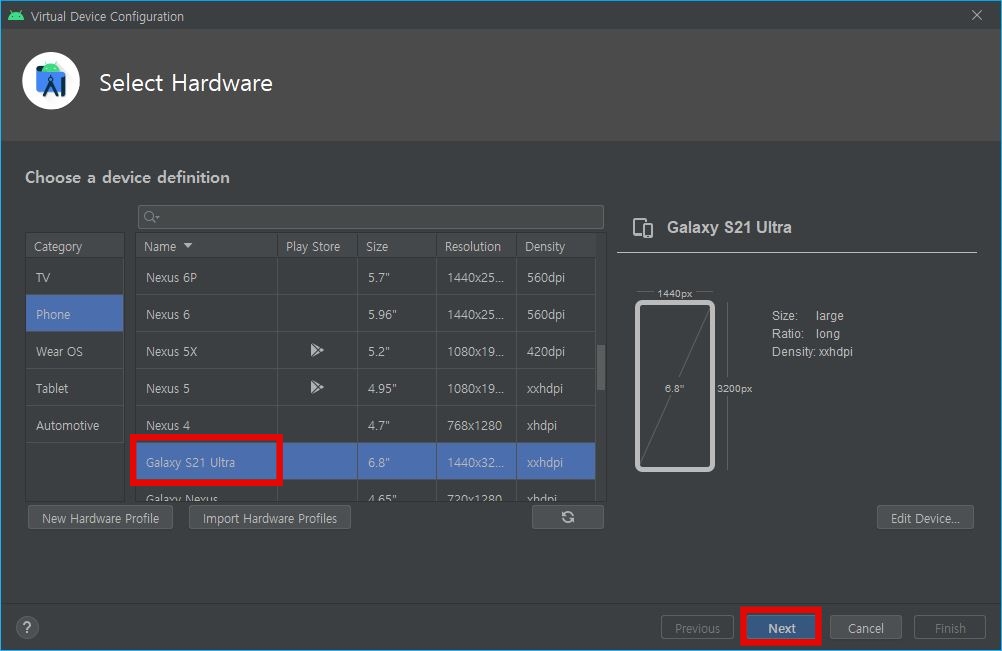The height and width of the screenshot is (651, 1002).
Task: Click the Android icon in title bar
Action: 16,16
